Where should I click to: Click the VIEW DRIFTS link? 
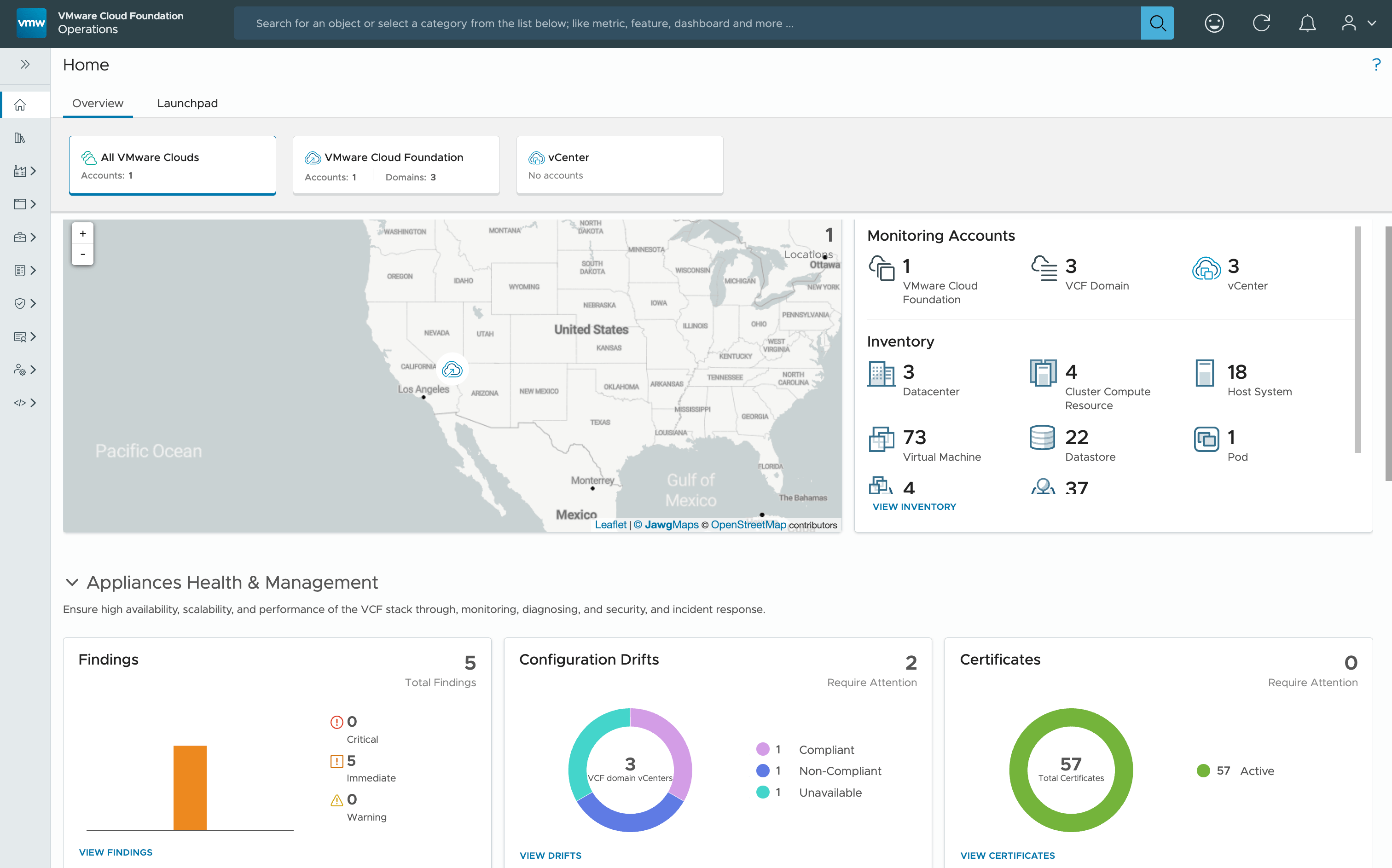pos(550,855)
